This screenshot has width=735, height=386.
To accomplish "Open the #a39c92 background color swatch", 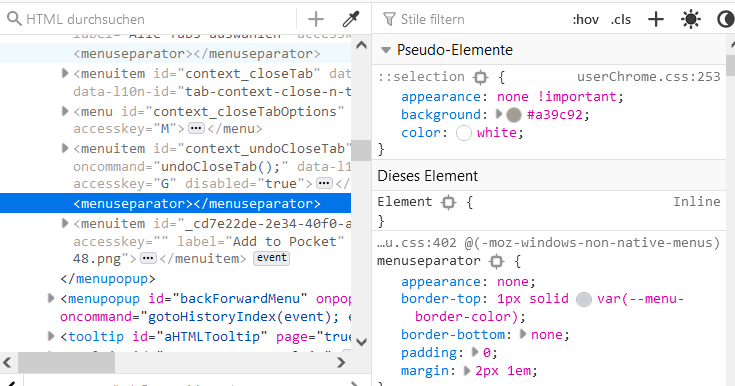I will click(x=514, y=115).
